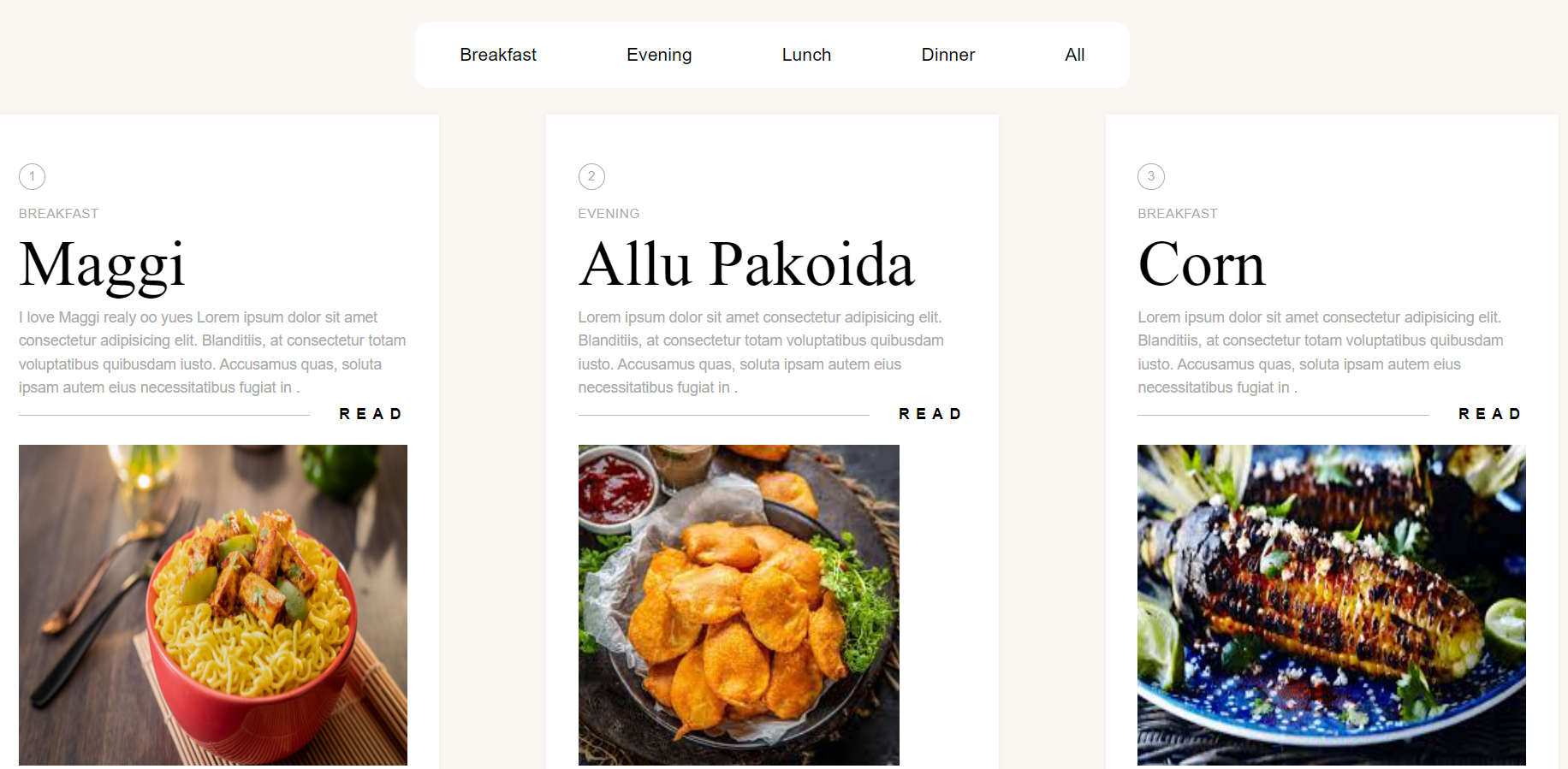Click BREAKFAST label above Maggi

(x=58, y=214)
